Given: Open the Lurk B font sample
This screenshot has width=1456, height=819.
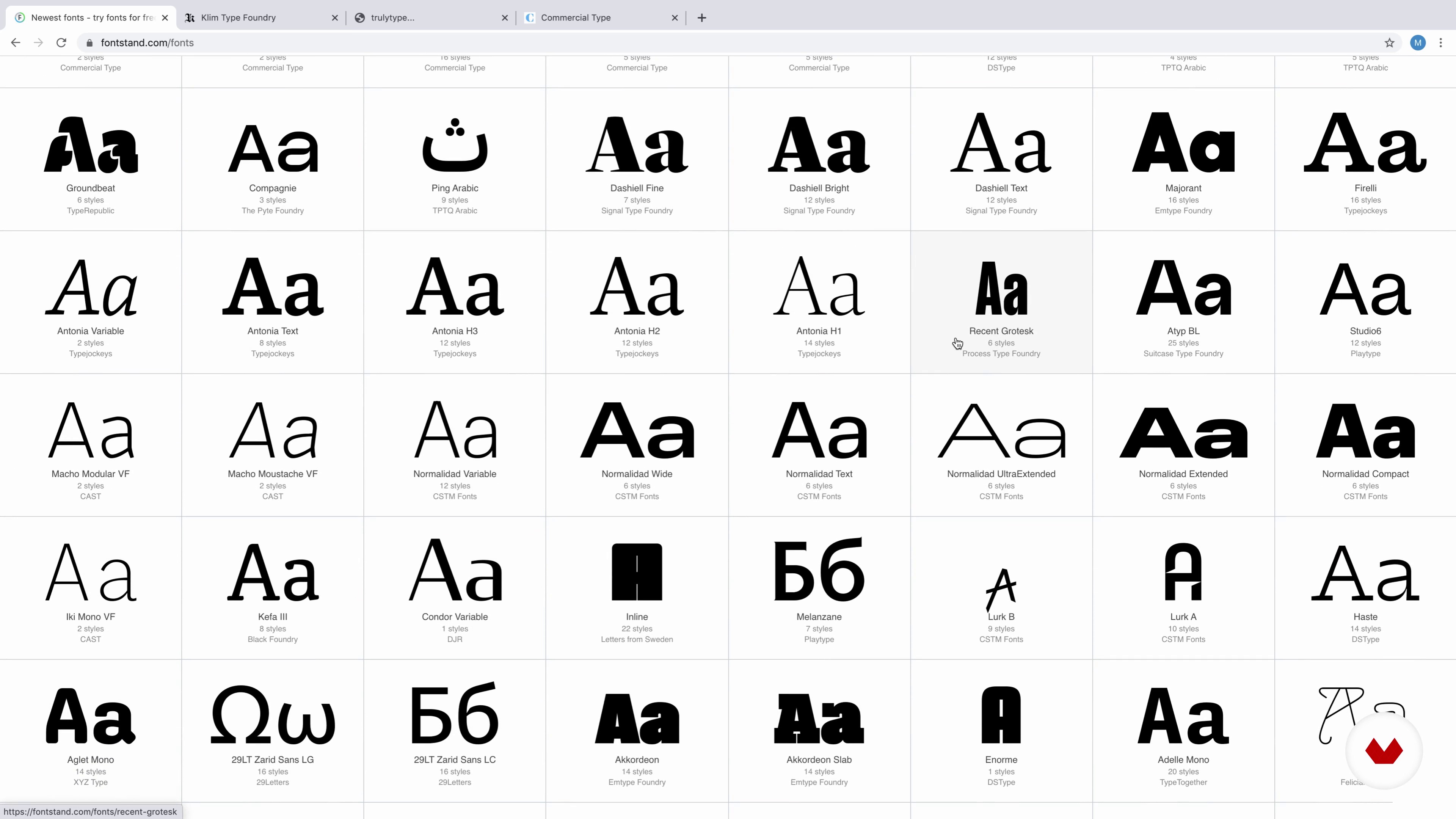Looking at the screenshot, I should coord(1001,590).
